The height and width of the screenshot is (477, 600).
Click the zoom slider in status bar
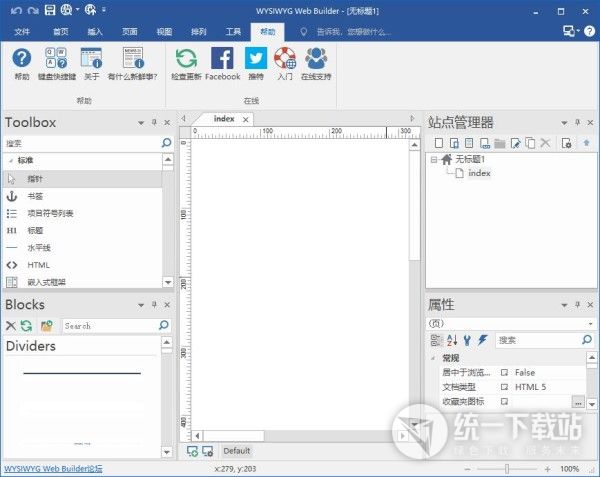(507, 468)
